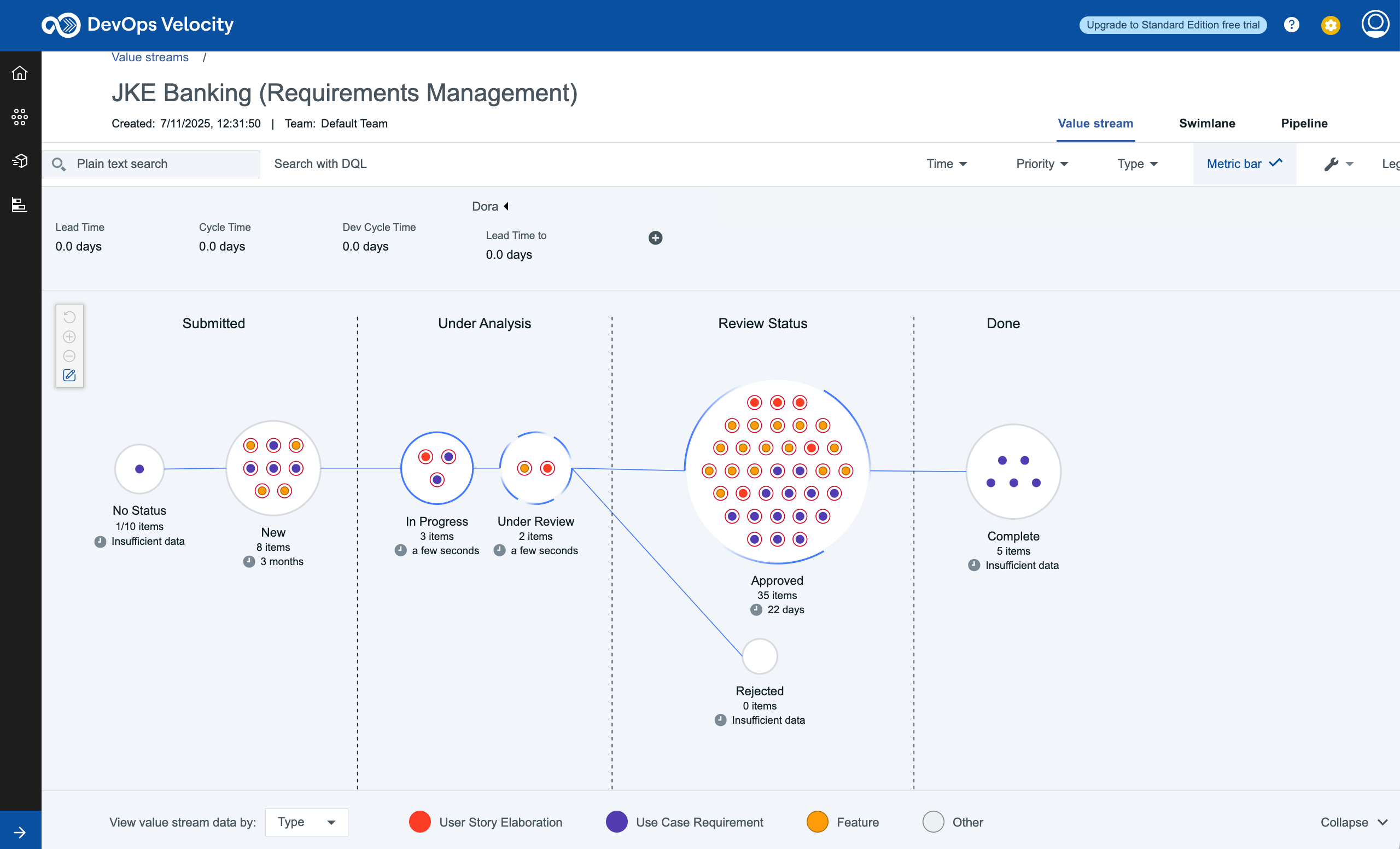1400x849 pixels.
Task: Open the help question mark icon
Action: 1291,25
